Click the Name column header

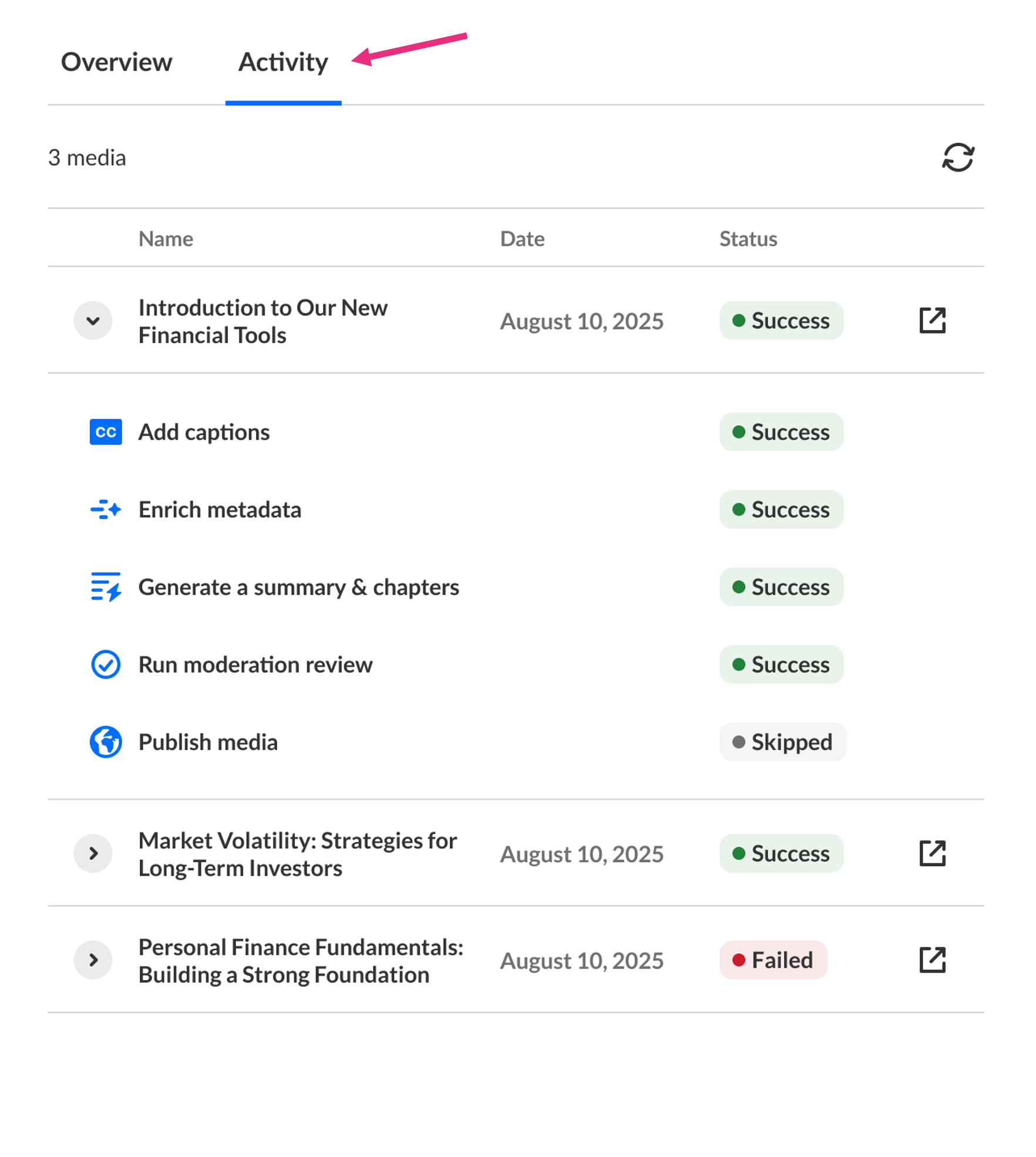click(x=166, y=238)
